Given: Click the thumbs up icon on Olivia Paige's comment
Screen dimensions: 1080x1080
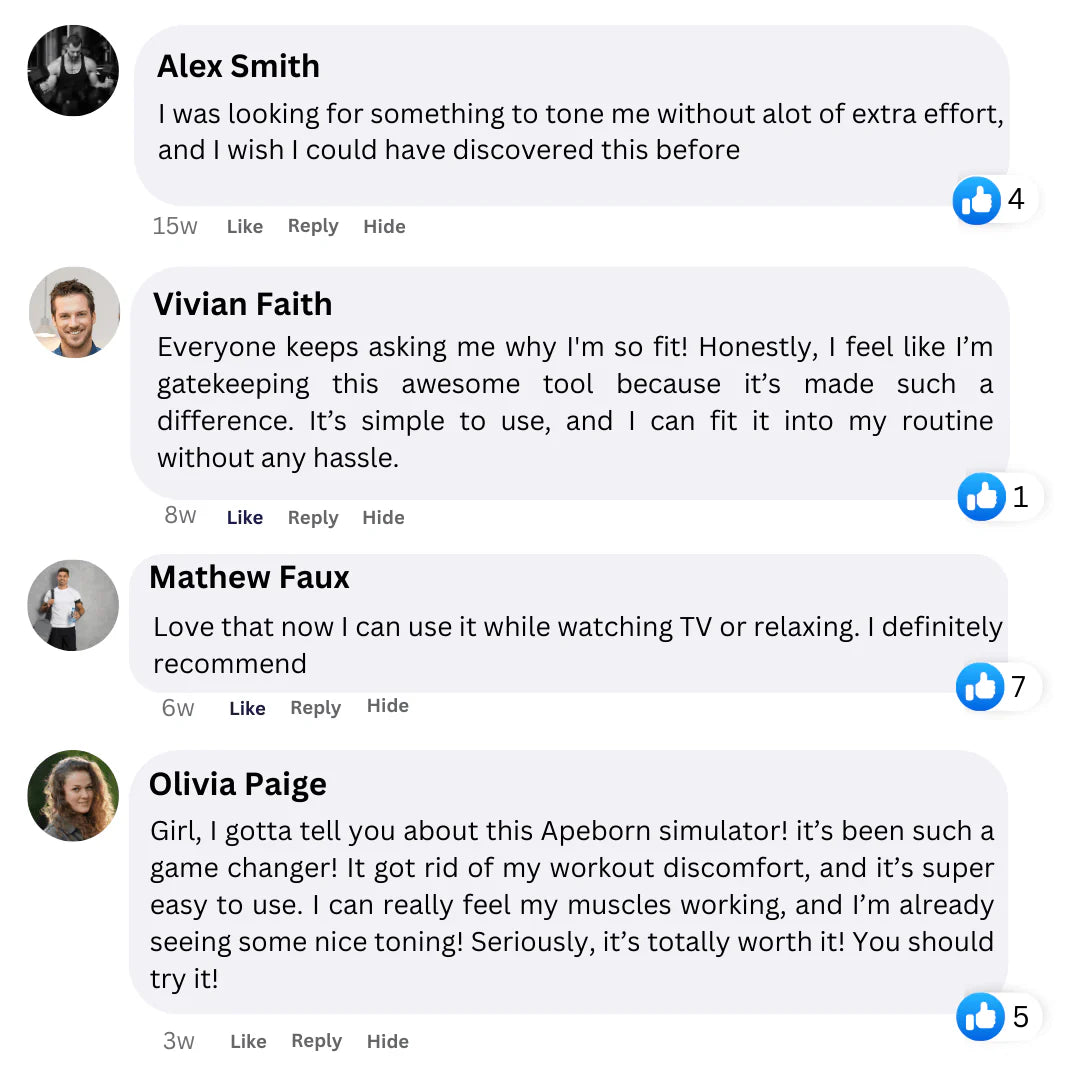Looking at the screenshot, I should (x=983, y=1017).
